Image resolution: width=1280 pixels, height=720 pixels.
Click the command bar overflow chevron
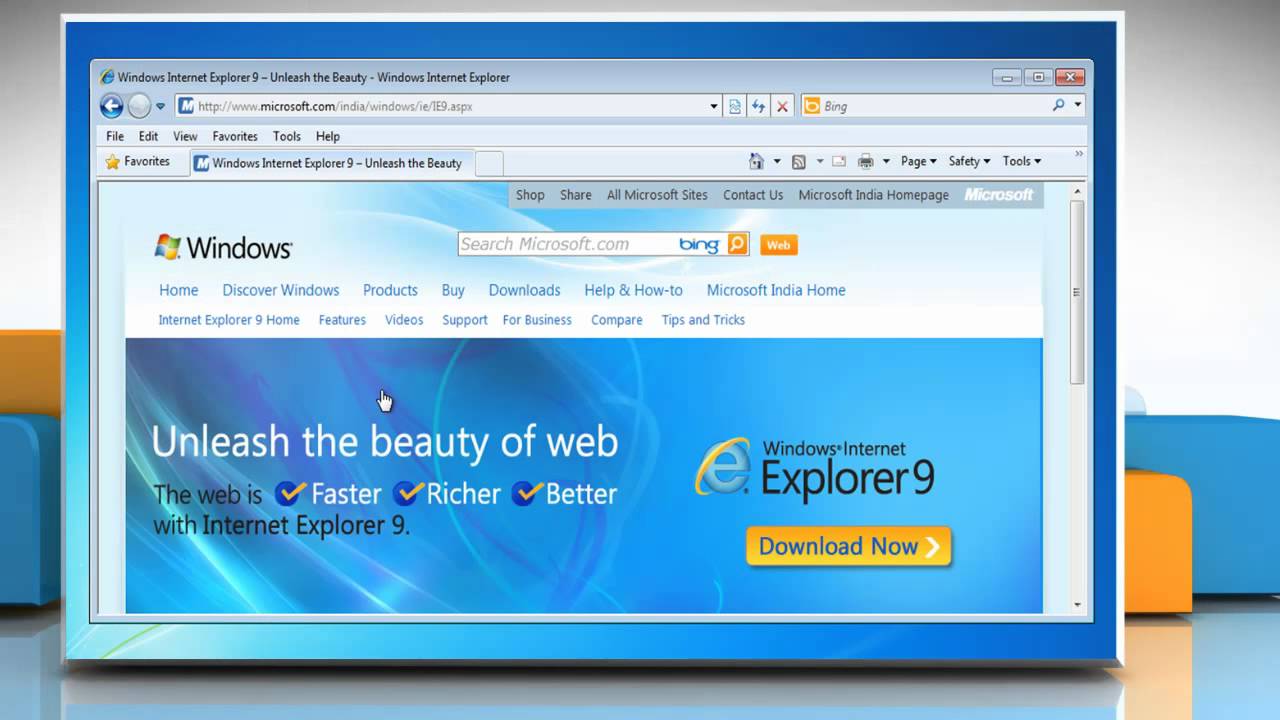(x=1079, y=154)
